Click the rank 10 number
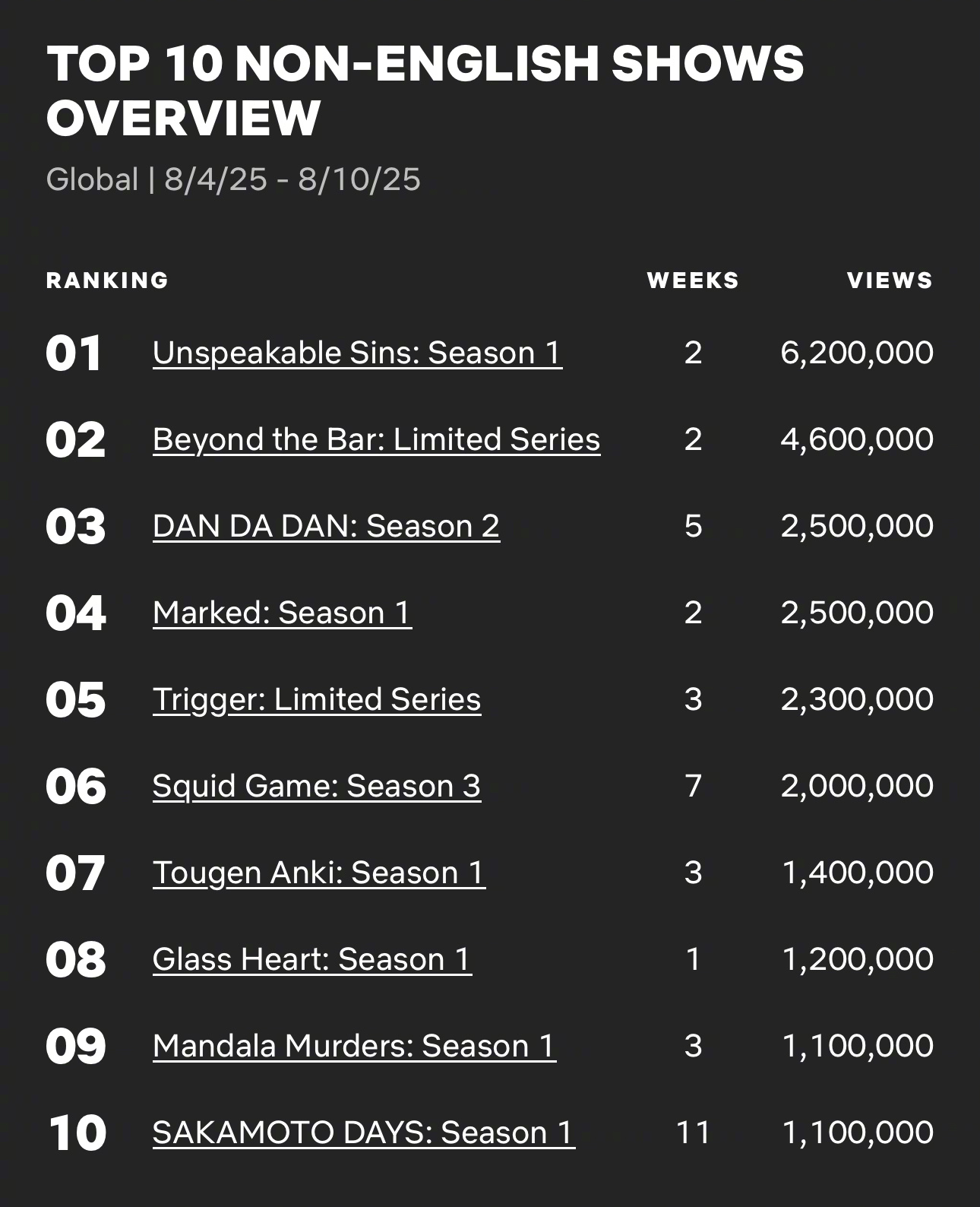Screen dimensions: 980x1207 76,1134
